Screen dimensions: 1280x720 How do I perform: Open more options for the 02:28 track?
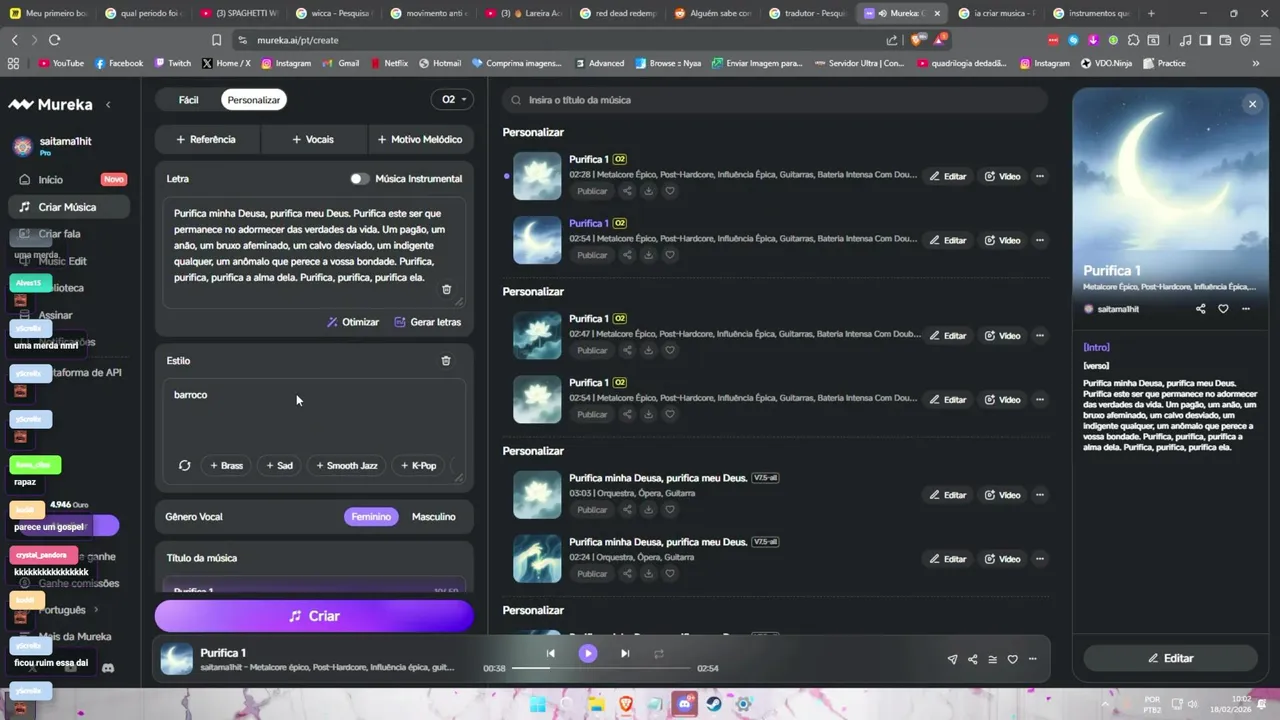pyautogui.click(x=1039, y=176)
